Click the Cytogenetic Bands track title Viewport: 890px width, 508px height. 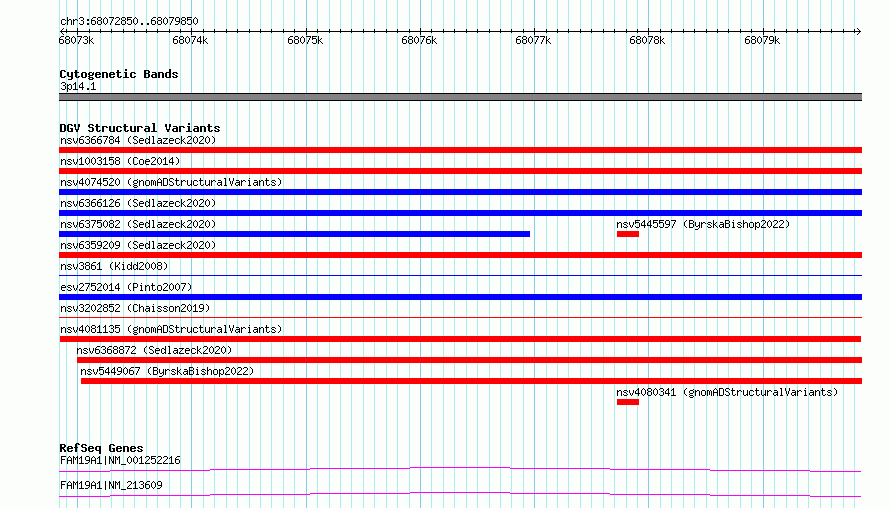[119, 74]
